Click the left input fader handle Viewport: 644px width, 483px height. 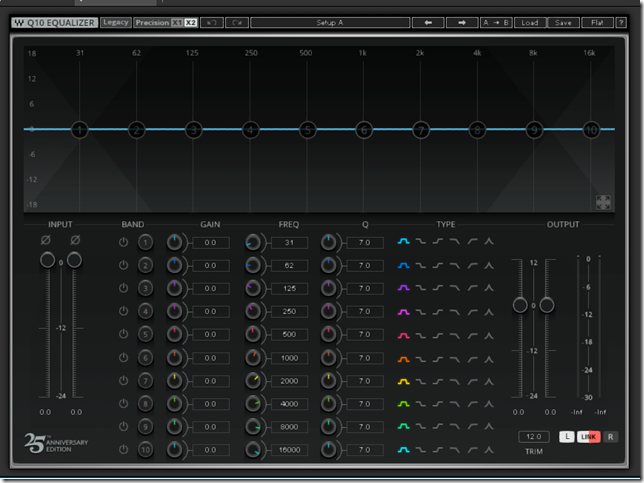(48, 260)
